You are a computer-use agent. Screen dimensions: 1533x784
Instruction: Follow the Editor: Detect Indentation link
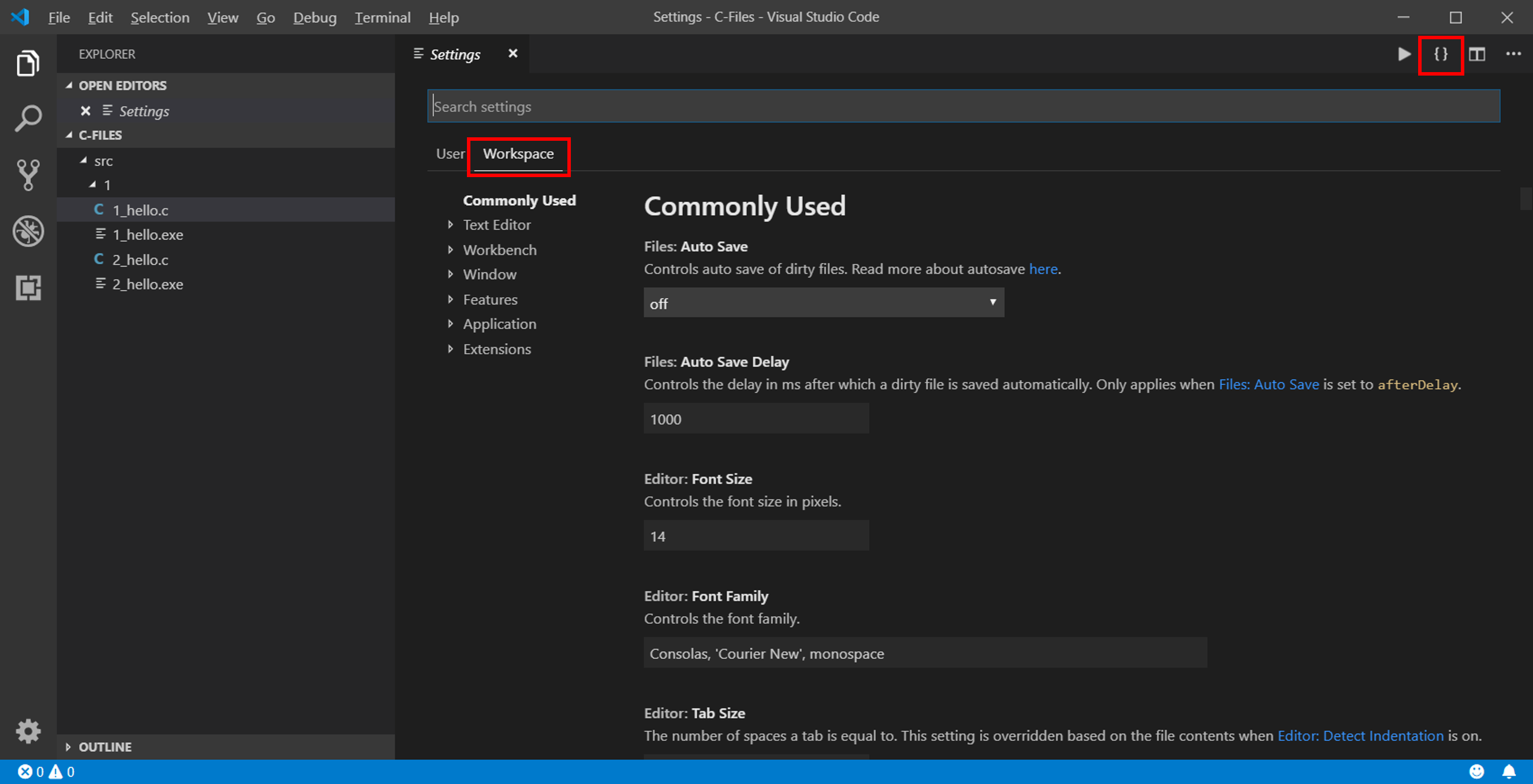1360,736
